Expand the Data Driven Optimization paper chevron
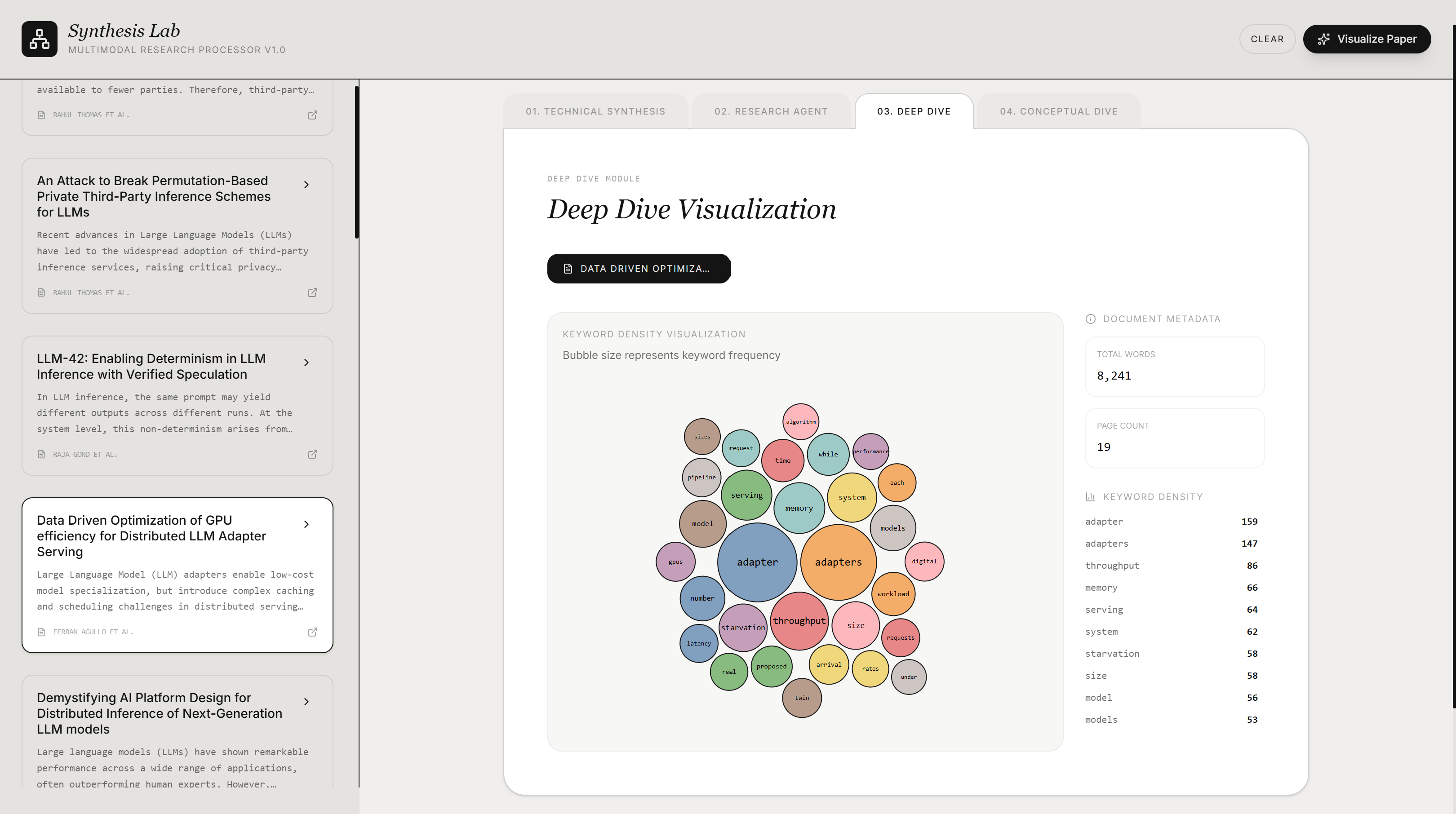 point(306,524)
